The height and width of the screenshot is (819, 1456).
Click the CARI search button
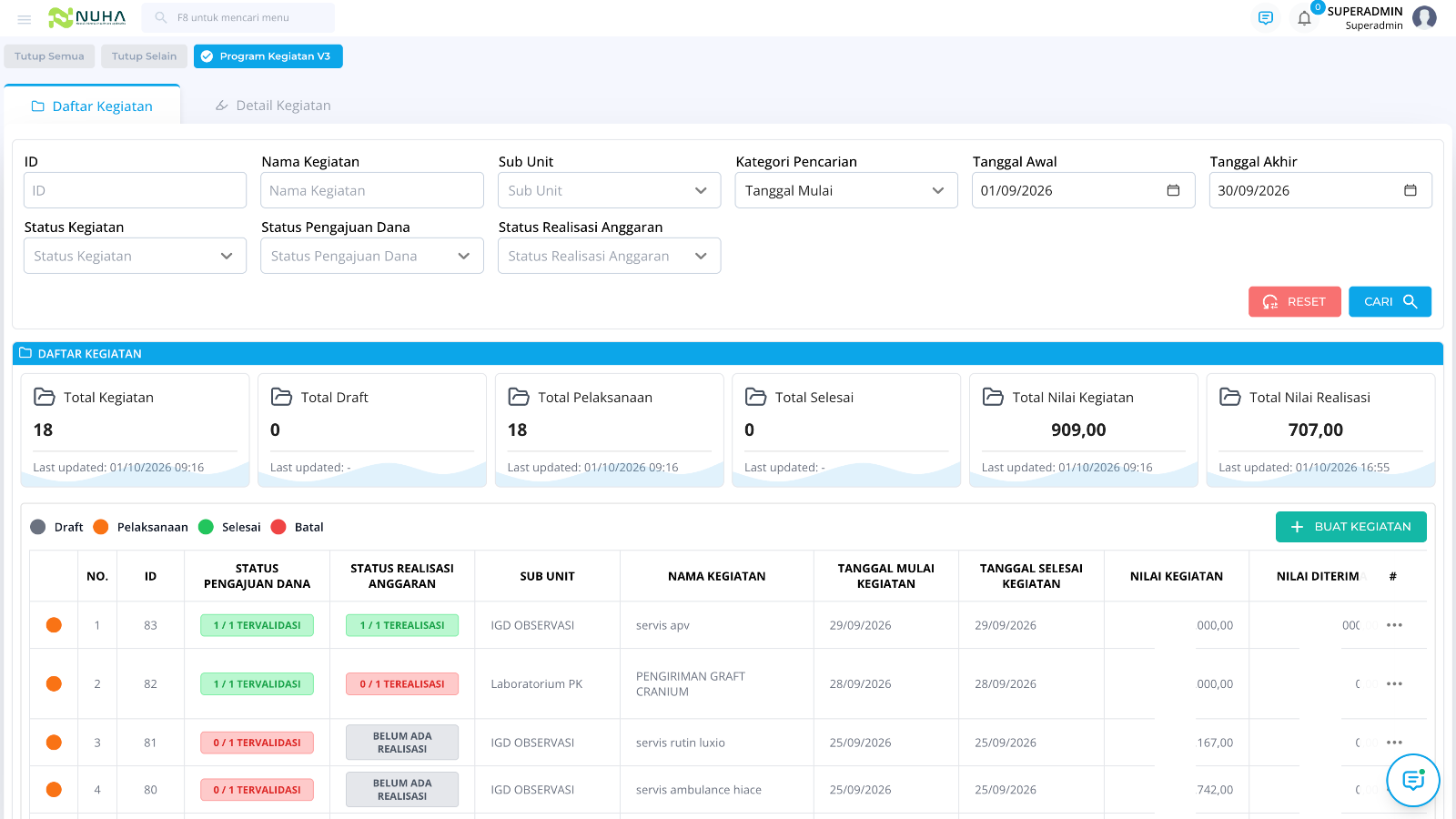point(1390,301)
